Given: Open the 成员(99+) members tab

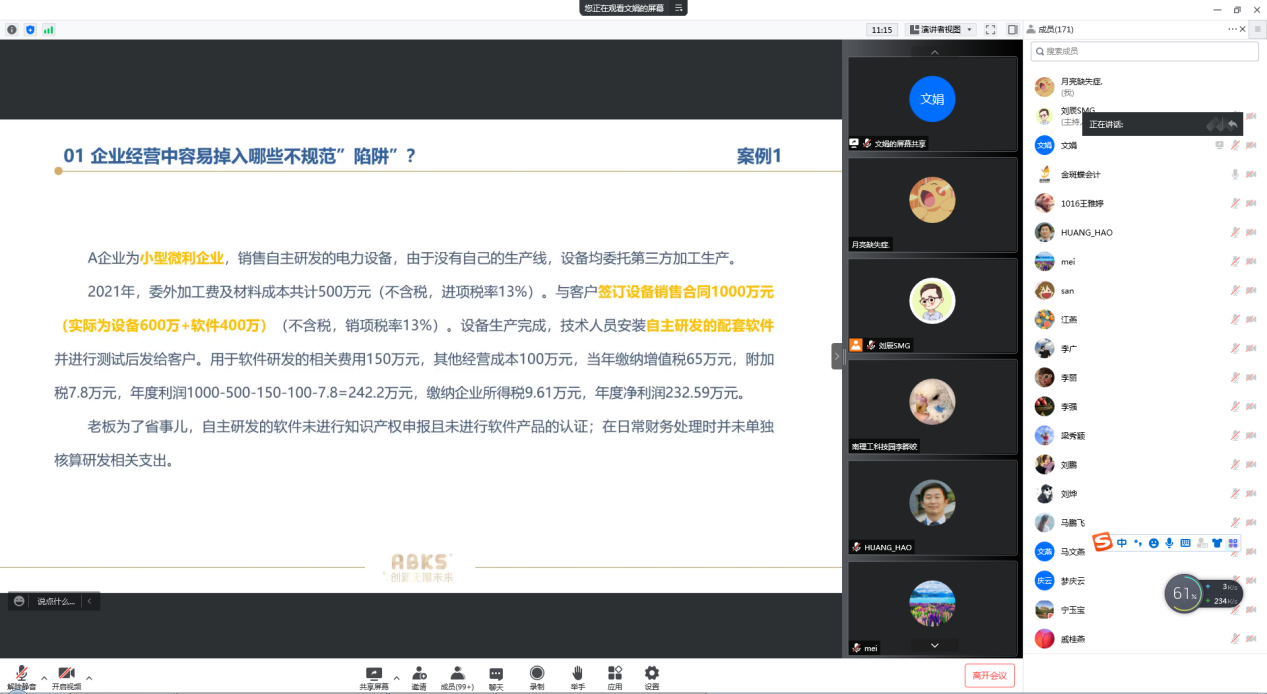Looking at the screenshot, I should (x=456, y=677).
